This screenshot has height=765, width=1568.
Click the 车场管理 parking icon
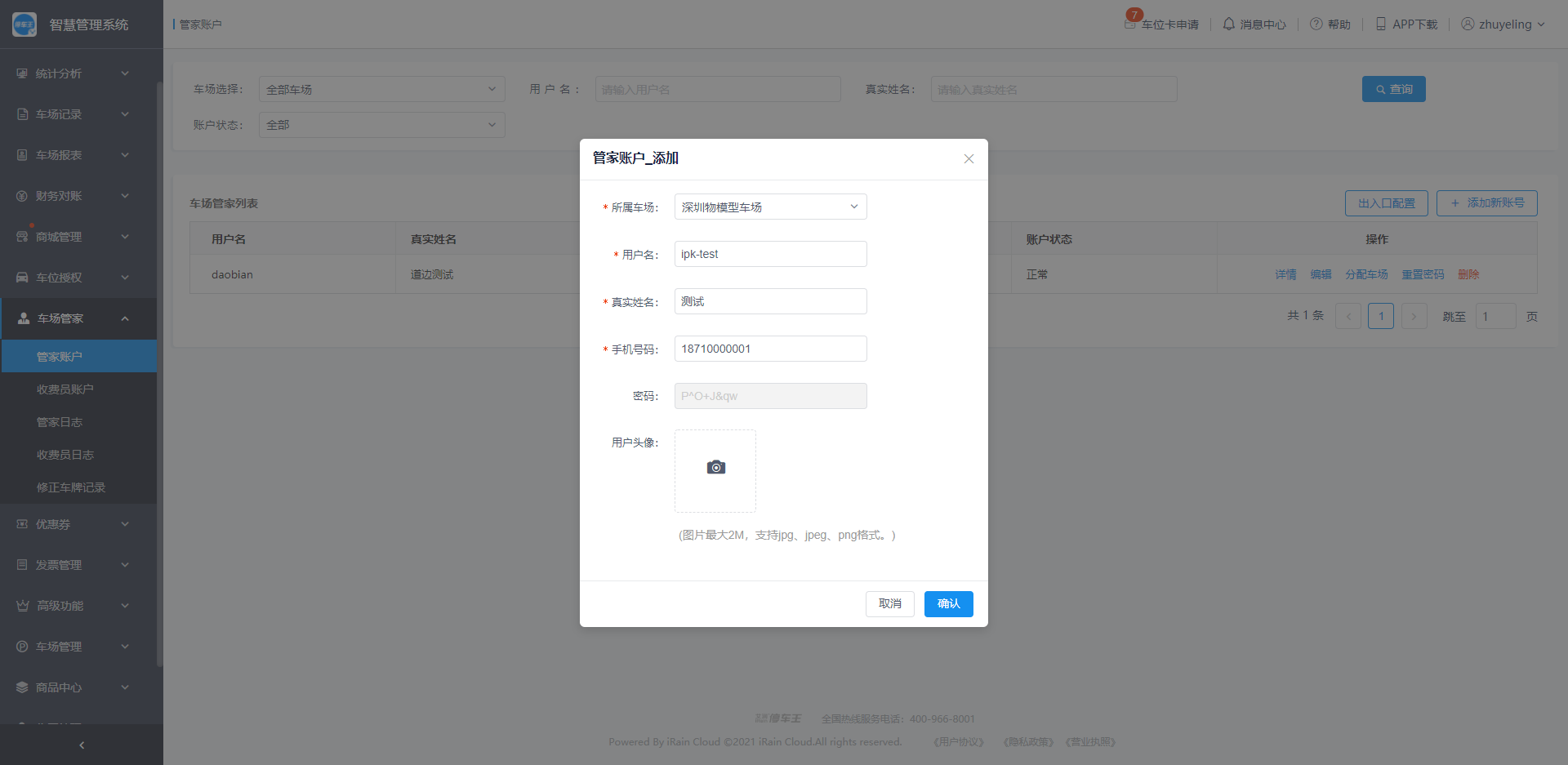(22, 647)
